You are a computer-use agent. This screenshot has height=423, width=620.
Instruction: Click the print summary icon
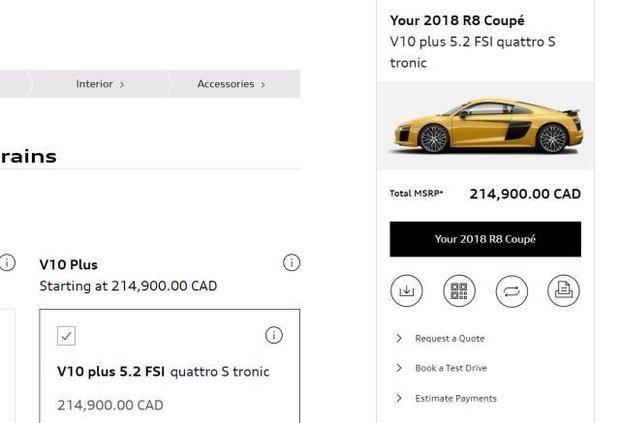tap(563, 291)
